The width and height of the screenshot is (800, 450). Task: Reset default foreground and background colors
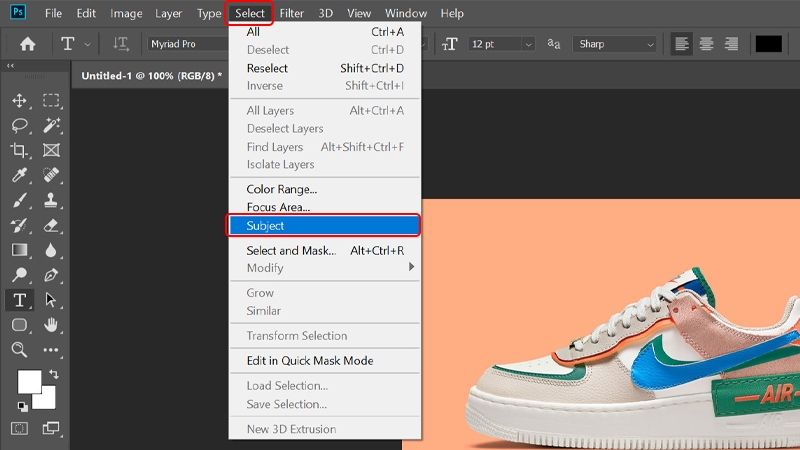(22, 407)
